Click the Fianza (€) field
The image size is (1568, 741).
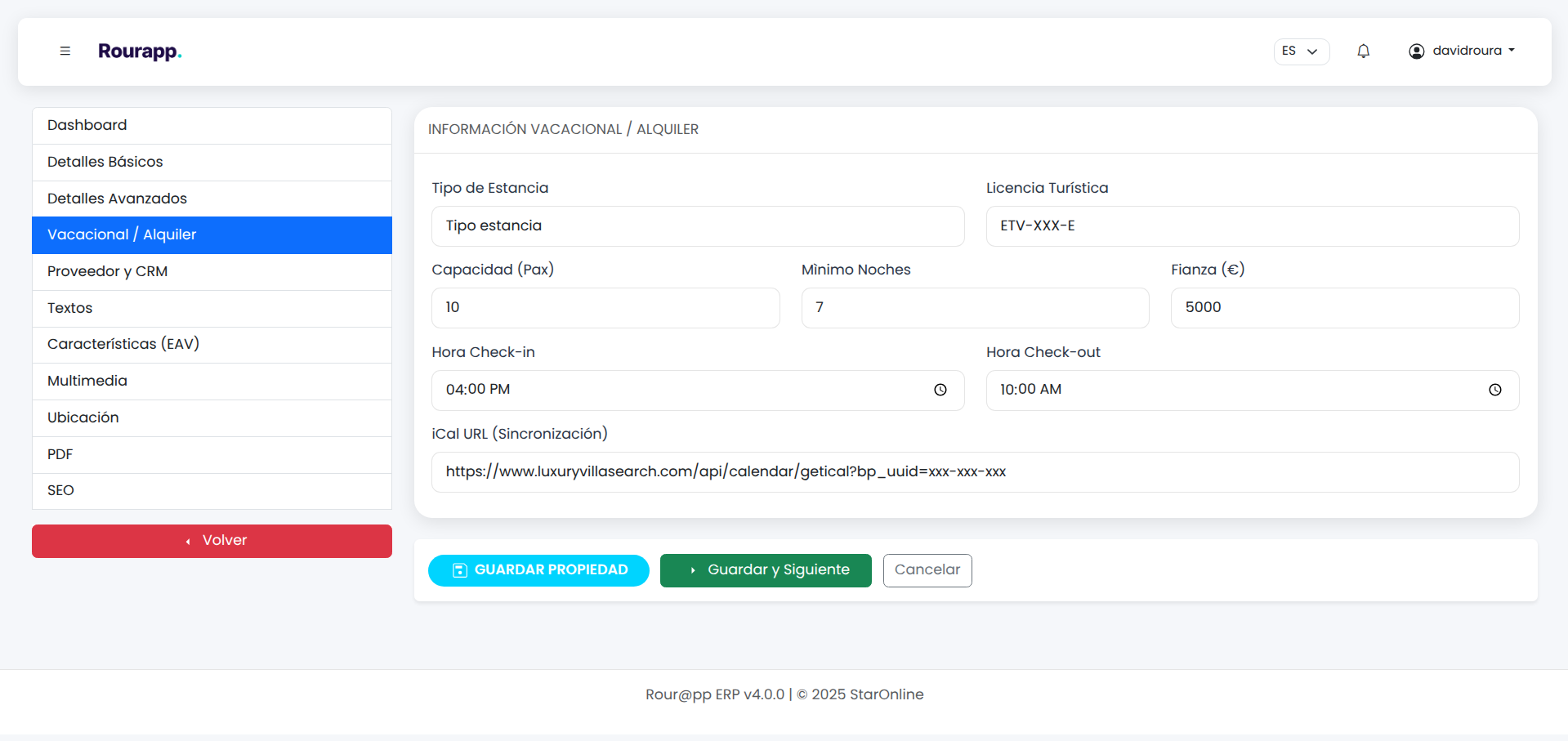click(x=1345, y=308)
